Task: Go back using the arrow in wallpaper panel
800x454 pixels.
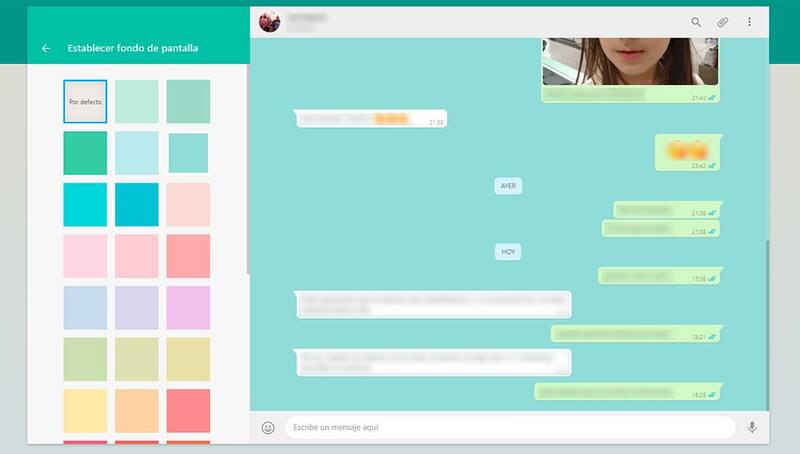Action: 46,48
